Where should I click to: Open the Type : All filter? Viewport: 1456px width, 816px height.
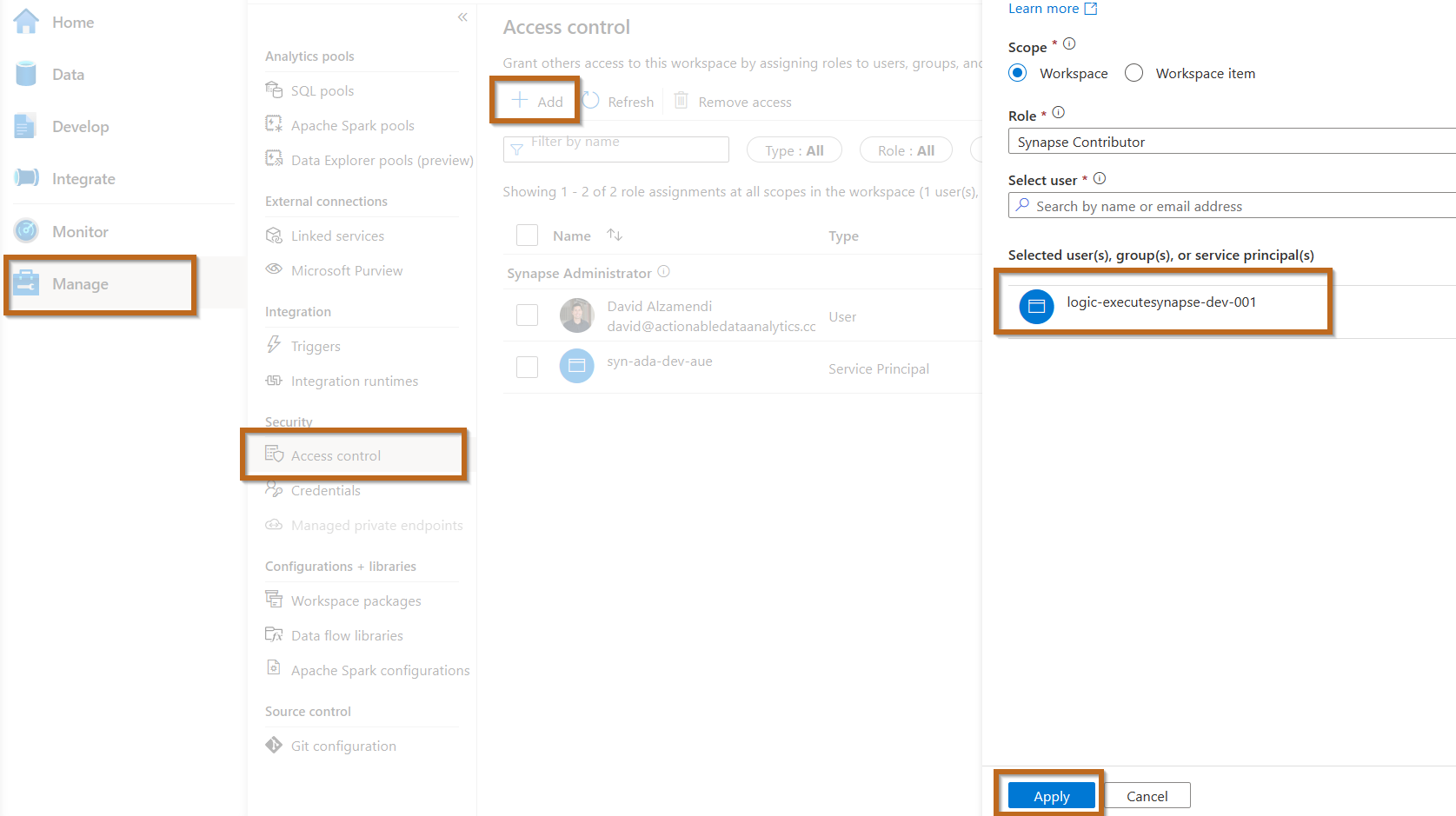[794, 150]
